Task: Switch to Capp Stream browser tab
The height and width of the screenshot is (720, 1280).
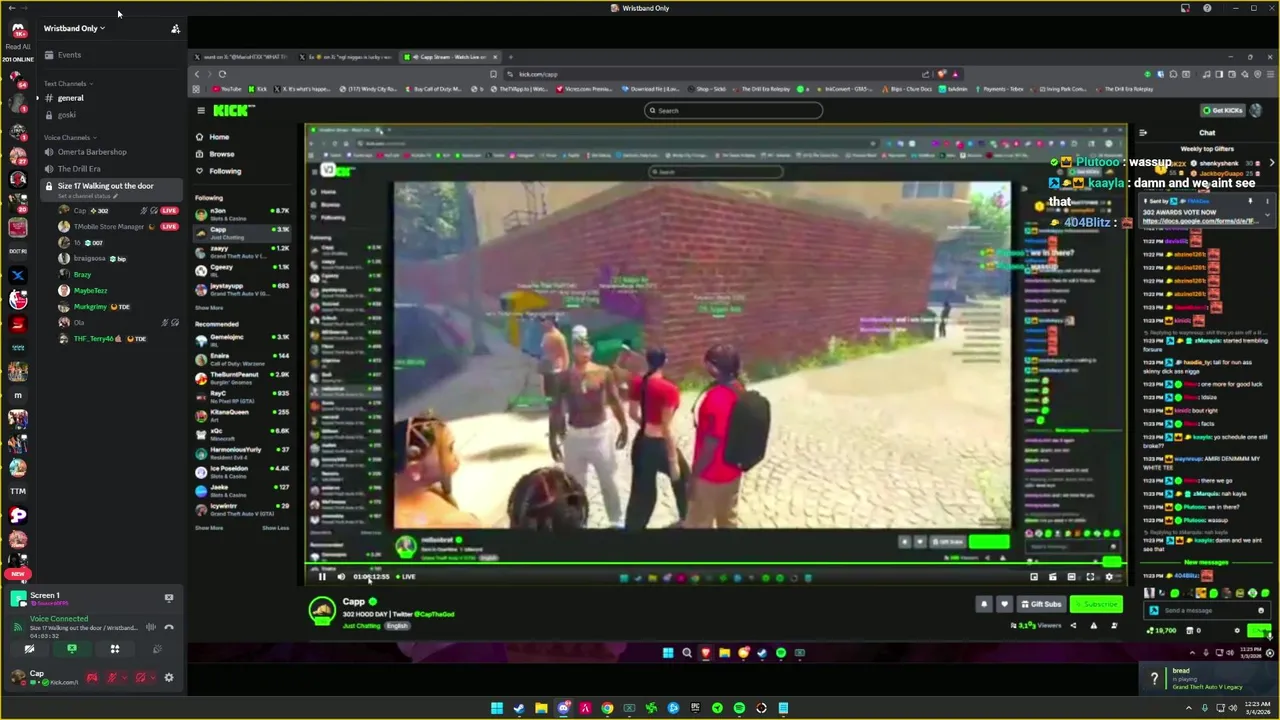Action: (450, 57)
